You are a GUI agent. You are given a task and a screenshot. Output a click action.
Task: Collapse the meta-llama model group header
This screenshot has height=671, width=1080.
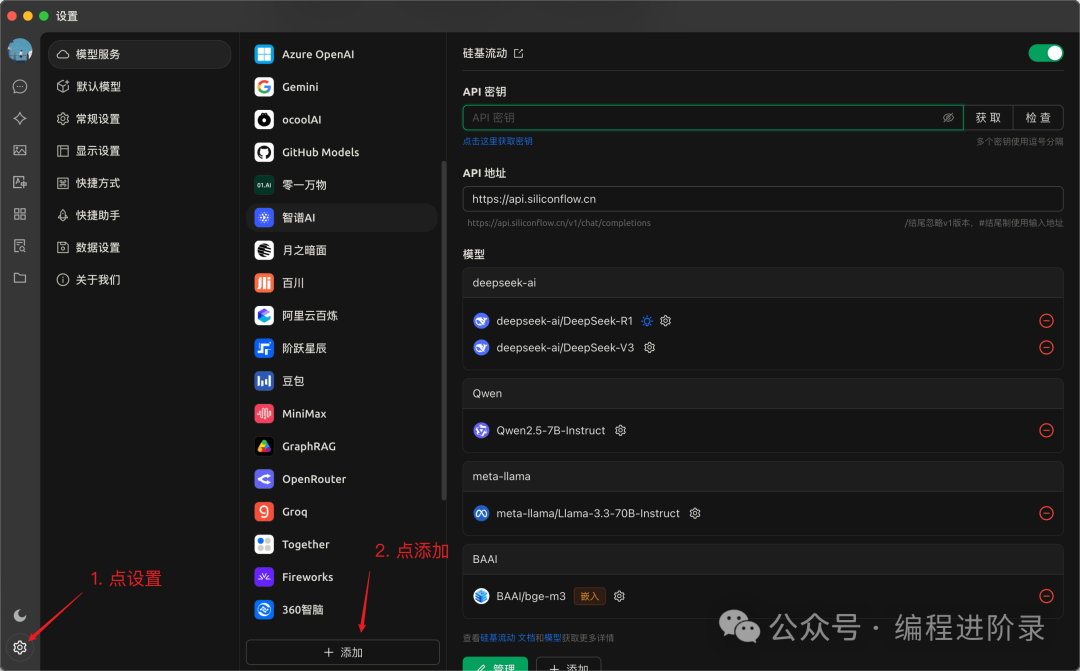[x=763, y=476]
